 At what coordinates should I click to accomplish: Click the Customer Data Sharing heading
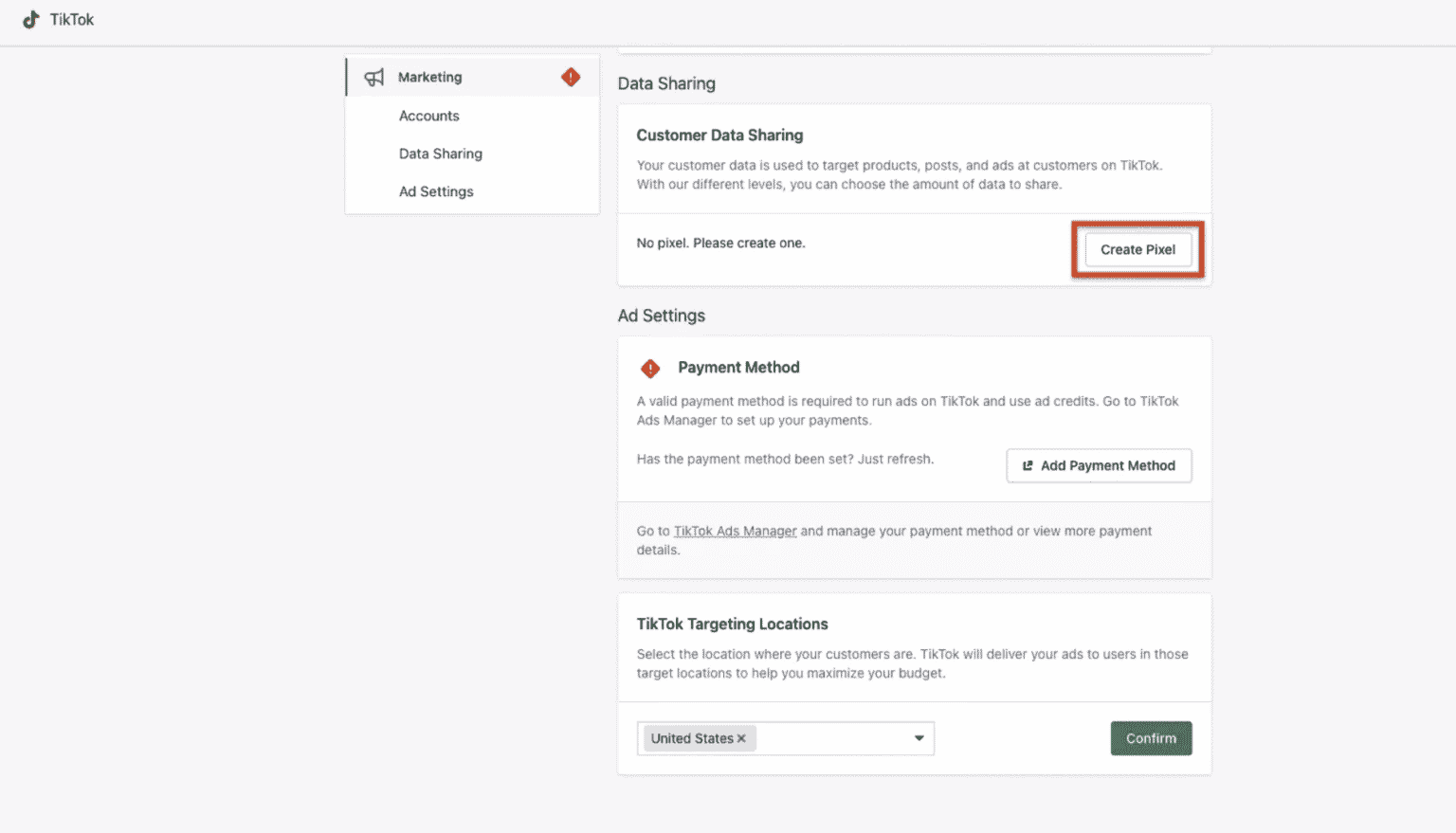719,136
